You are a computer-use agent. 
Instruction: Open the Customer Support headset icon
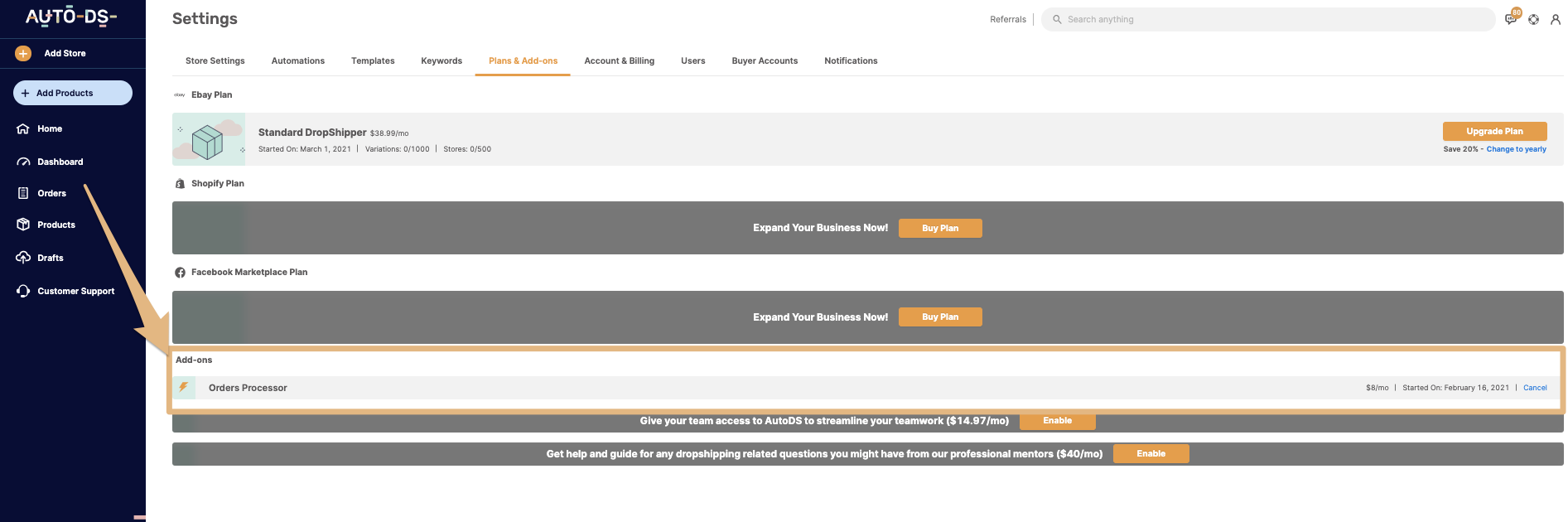(23, 291)
